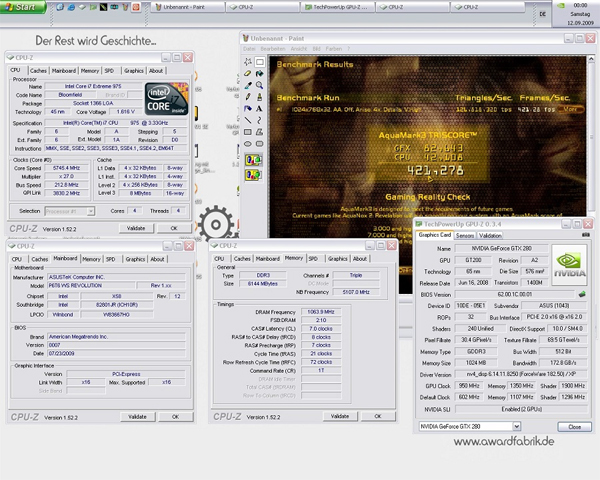Pick the Fill bucket tool in Paint
Viewport: 600px width, 480px height.
[x=258, y=74]
